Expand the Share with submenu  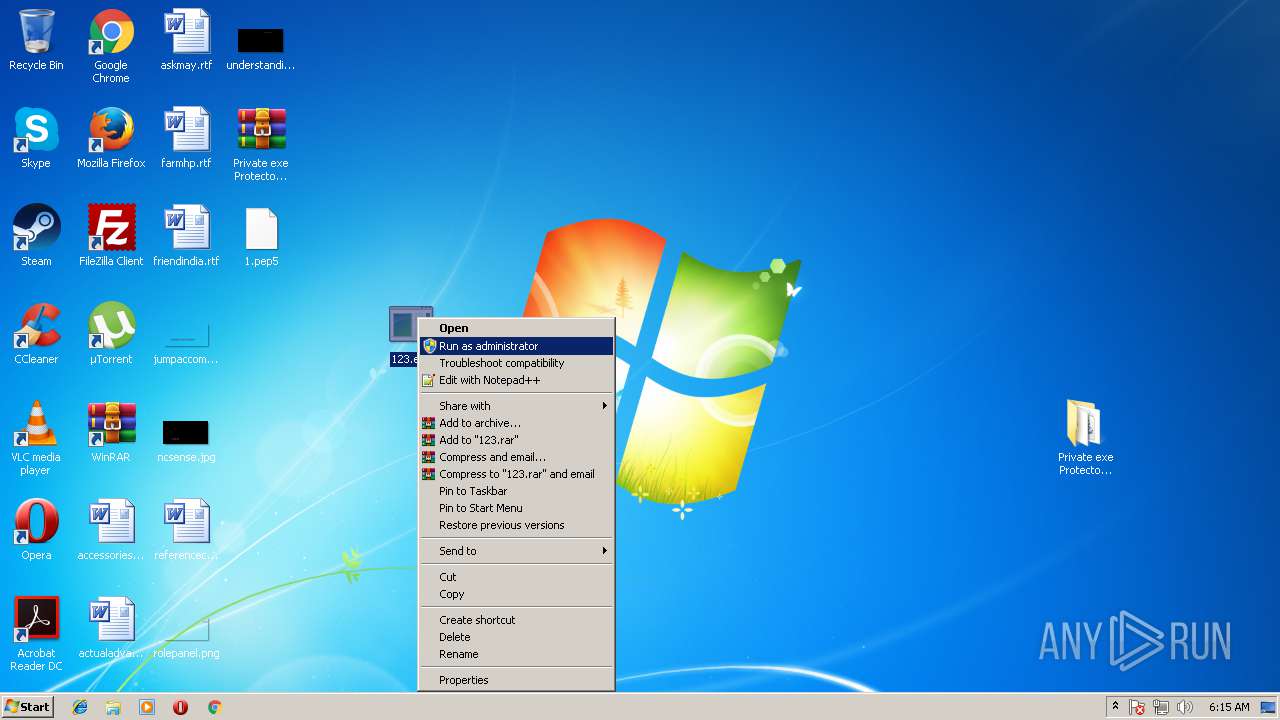516,406
